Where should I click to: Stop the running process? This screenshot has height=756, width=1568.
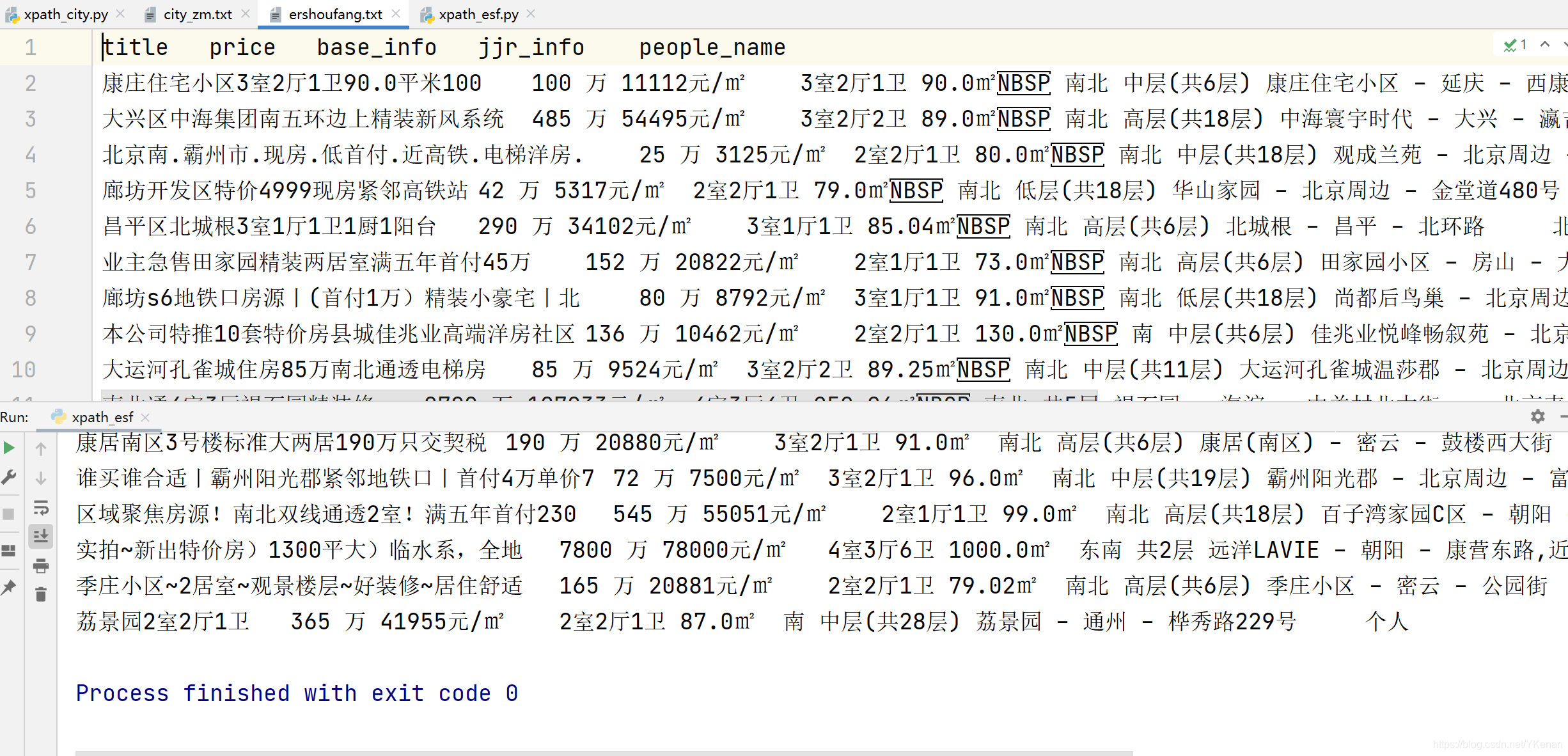click(9, 514)
